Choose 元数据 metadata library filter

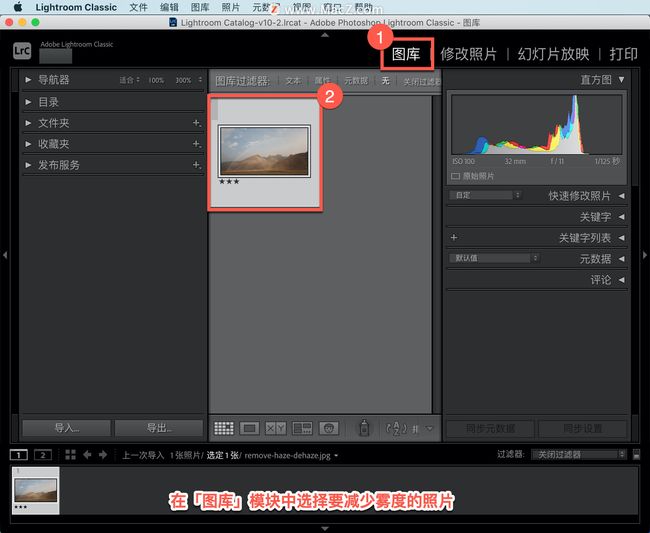tap(356, 81)
